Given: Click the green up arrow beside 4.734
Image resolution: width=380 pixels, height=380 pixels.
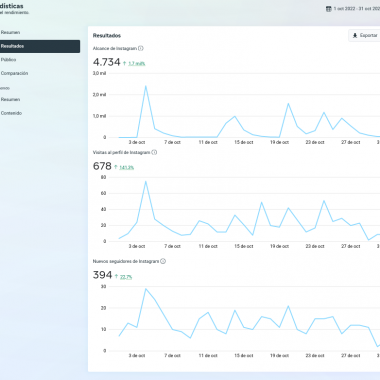Looking at the screenshot, I should [x=124, y=63].
